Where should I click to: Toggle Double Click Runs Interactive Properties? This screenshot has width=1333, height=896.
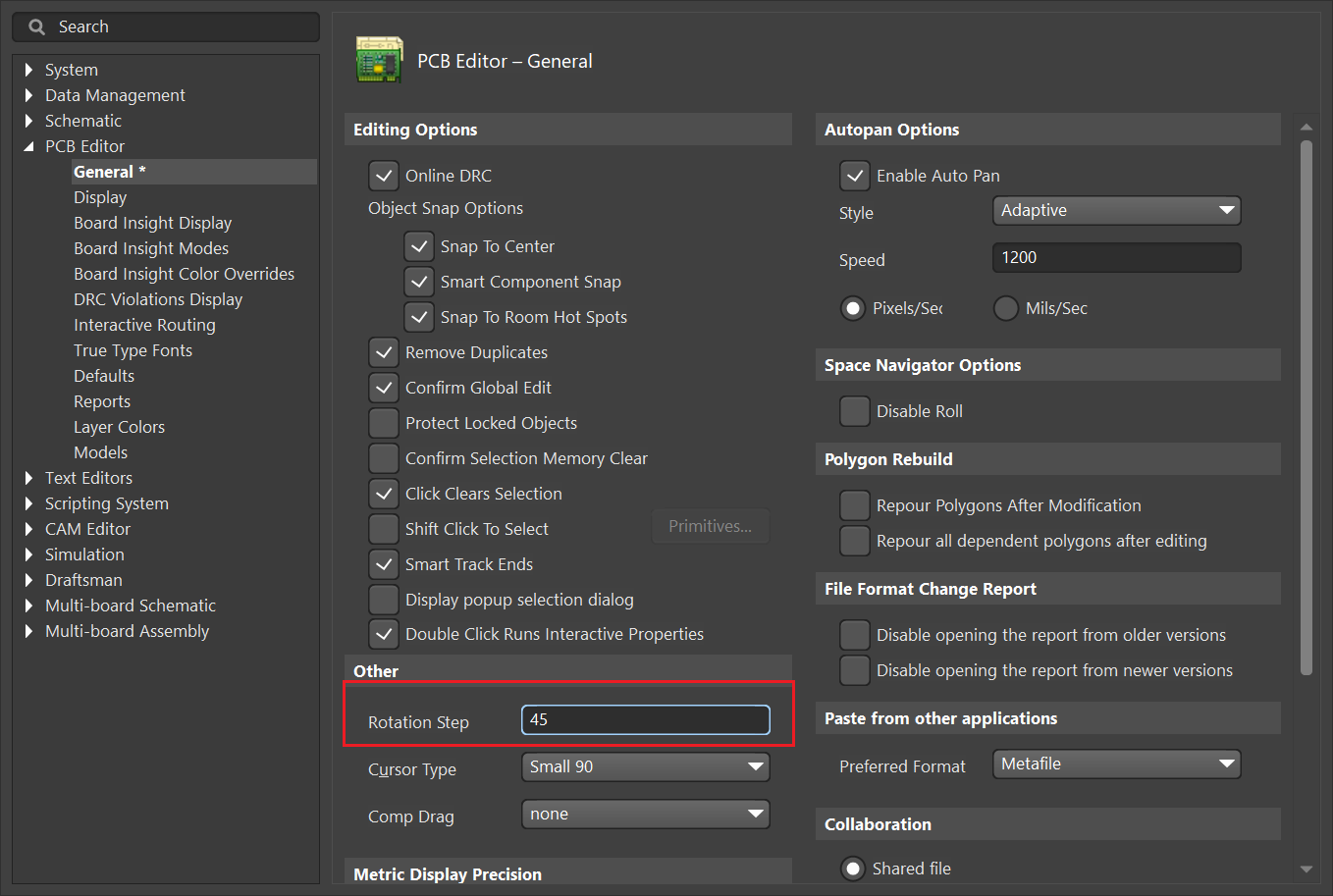[x=383, y=634]
